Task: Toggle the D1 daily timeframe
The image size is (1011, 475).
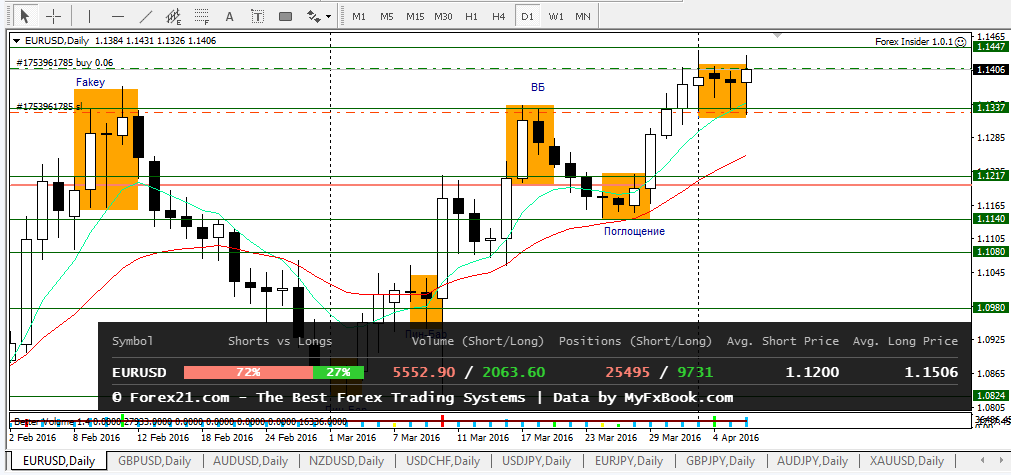Action: [527, 16]
